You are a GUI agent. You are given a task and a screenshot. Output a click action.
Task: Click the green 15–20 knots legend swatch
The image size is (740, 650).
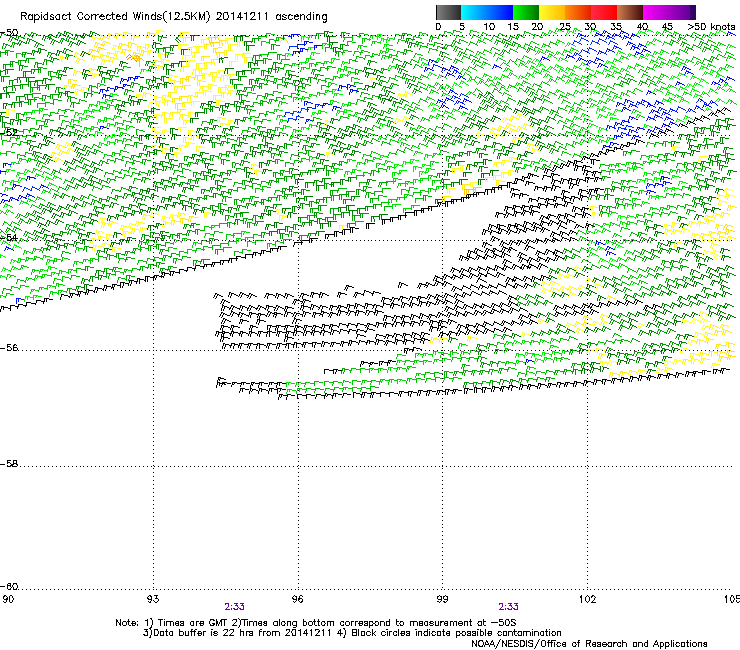click(x=526, y=12)
